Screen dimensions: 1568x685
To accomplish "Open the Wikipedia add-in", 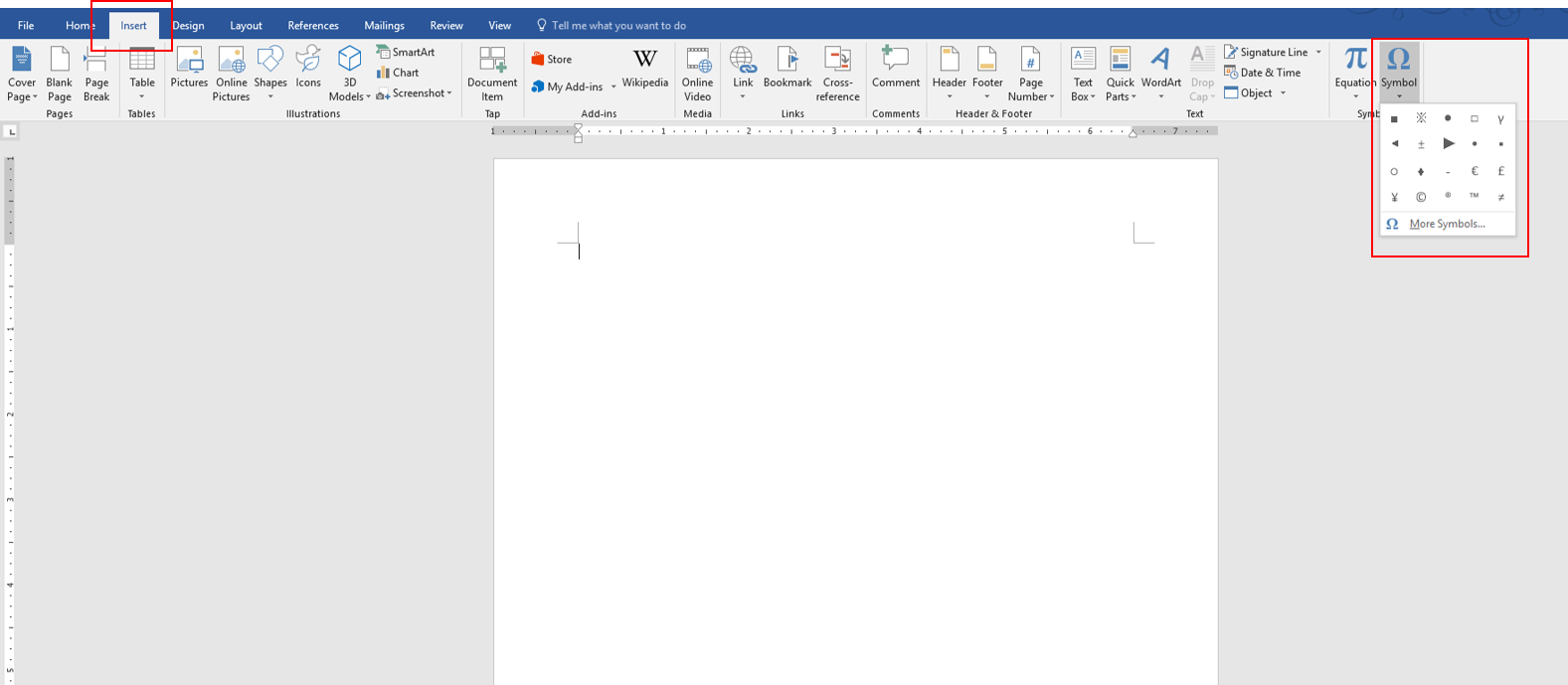I will [645, 68].
